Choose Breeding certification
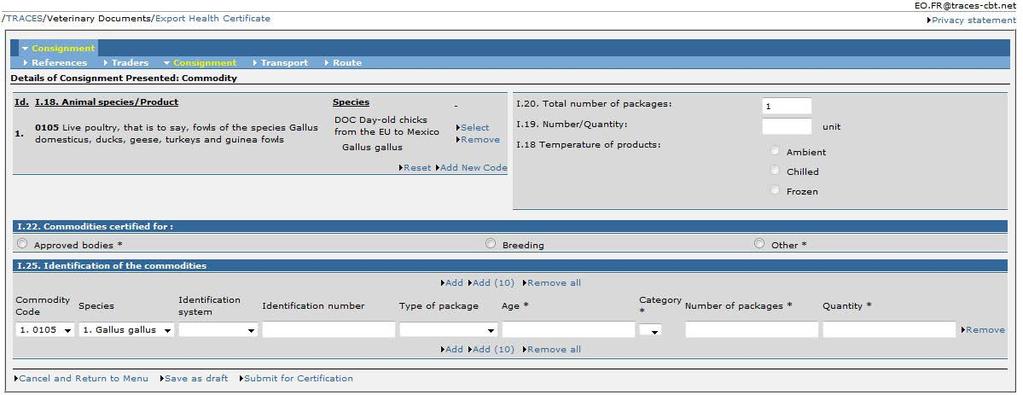The image size is (1023, 395). pos(491,244)
